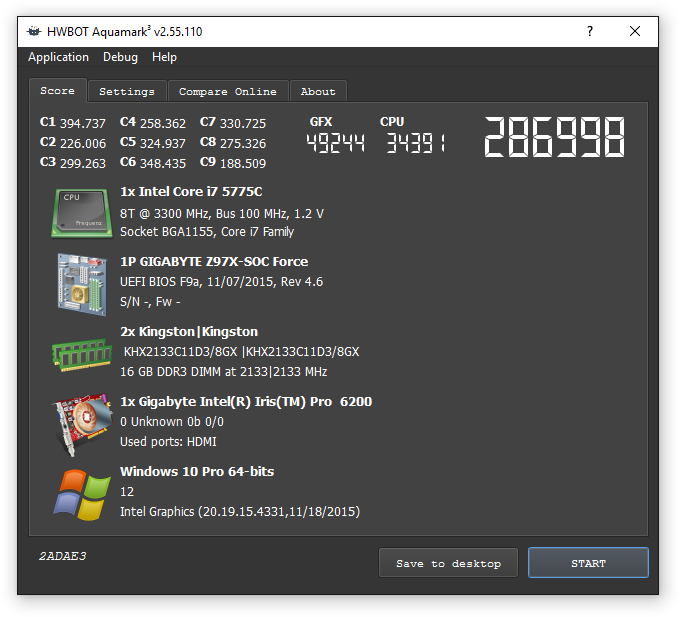Click the heading Gigabyte Intel(R) Iris(TM) Pro 6200

pos(246,402)
